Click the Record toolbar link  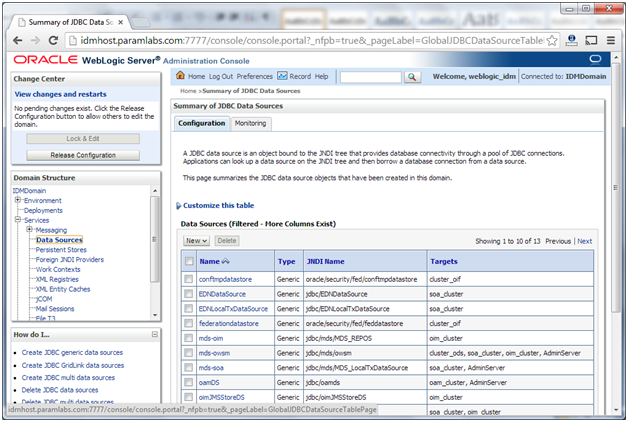point(300,76)
